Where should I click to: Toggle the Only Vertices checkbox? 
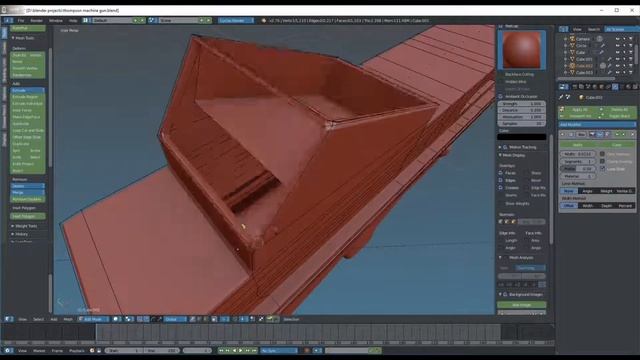pos(602,154)
